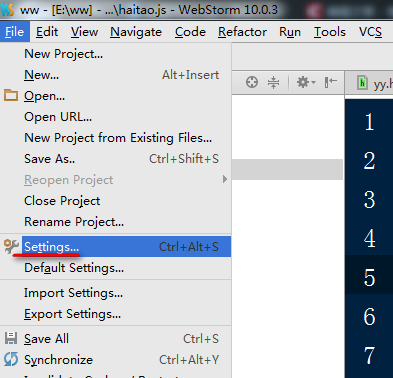This screenshot has width=393, height=378.
Task: Open the VCS menu
Action: [x=370, y=32]
